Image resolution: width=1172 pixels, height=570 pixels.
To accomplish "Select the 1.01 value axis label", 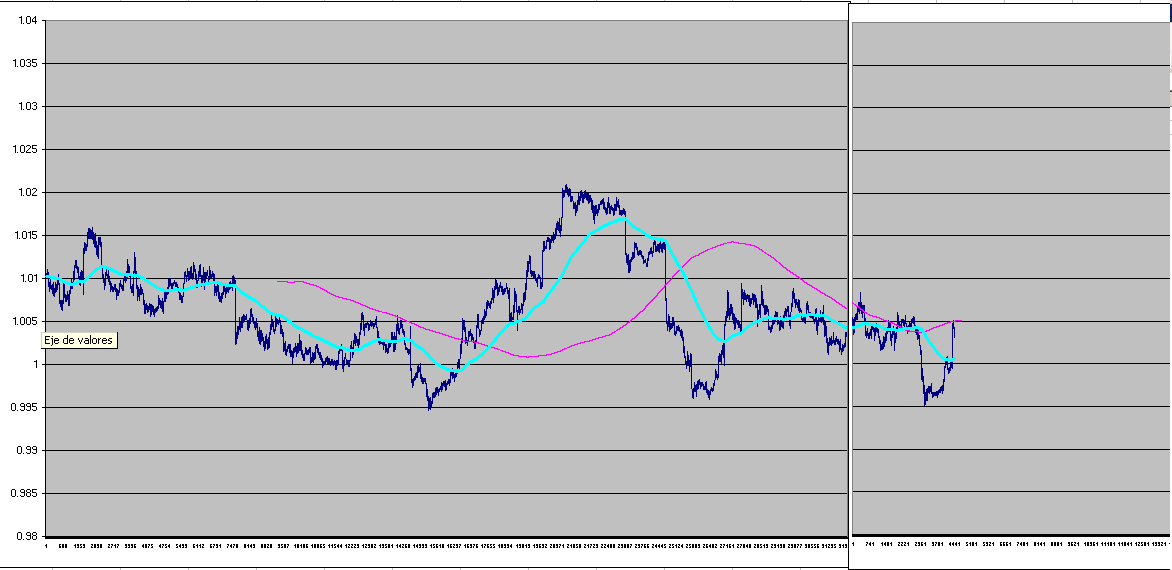I will [x=27, y=279].
